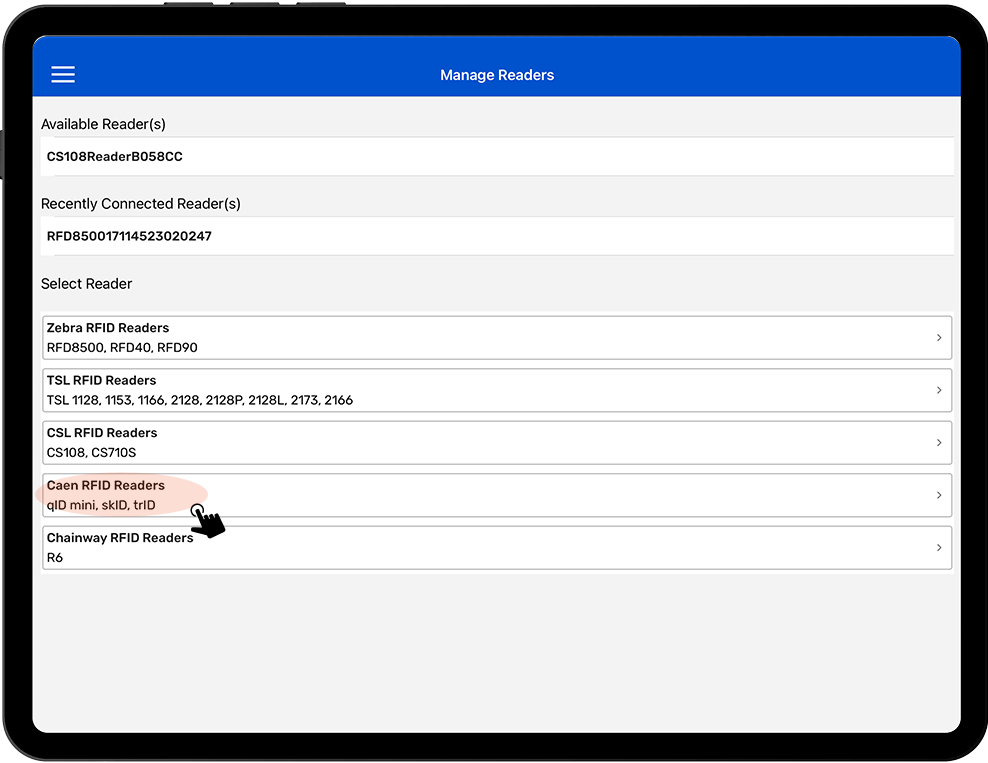The width and height of the screenshot is (988, 763).
Task: Click the arrow icon beside TSL RFID Readers
Action: (x=938, y=390)
